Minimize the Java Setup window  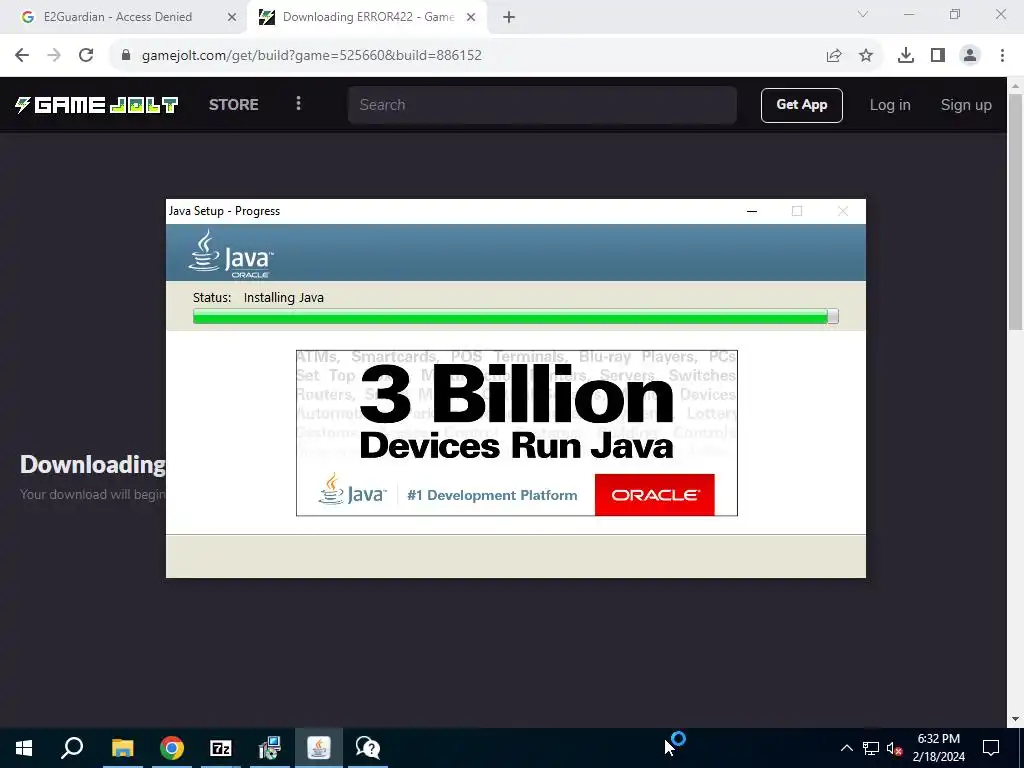tap(752, 211)
